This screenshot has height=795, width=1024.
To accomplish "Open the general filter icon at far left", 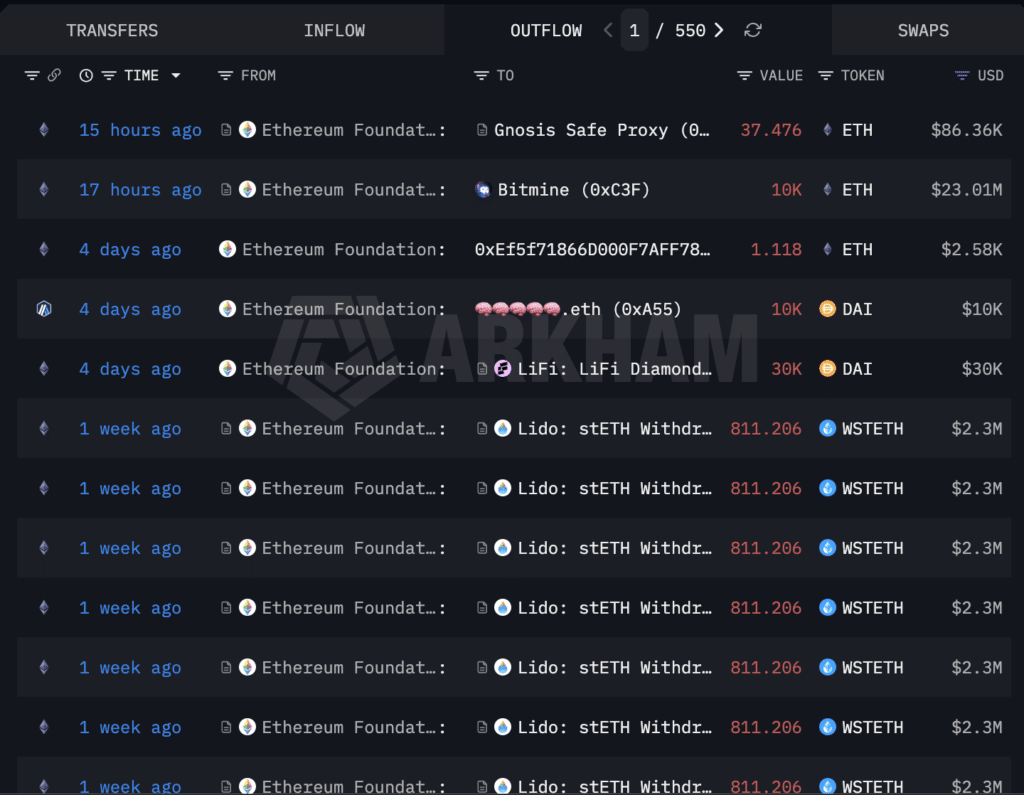I will pyautogui.click(x=32, y=76).
